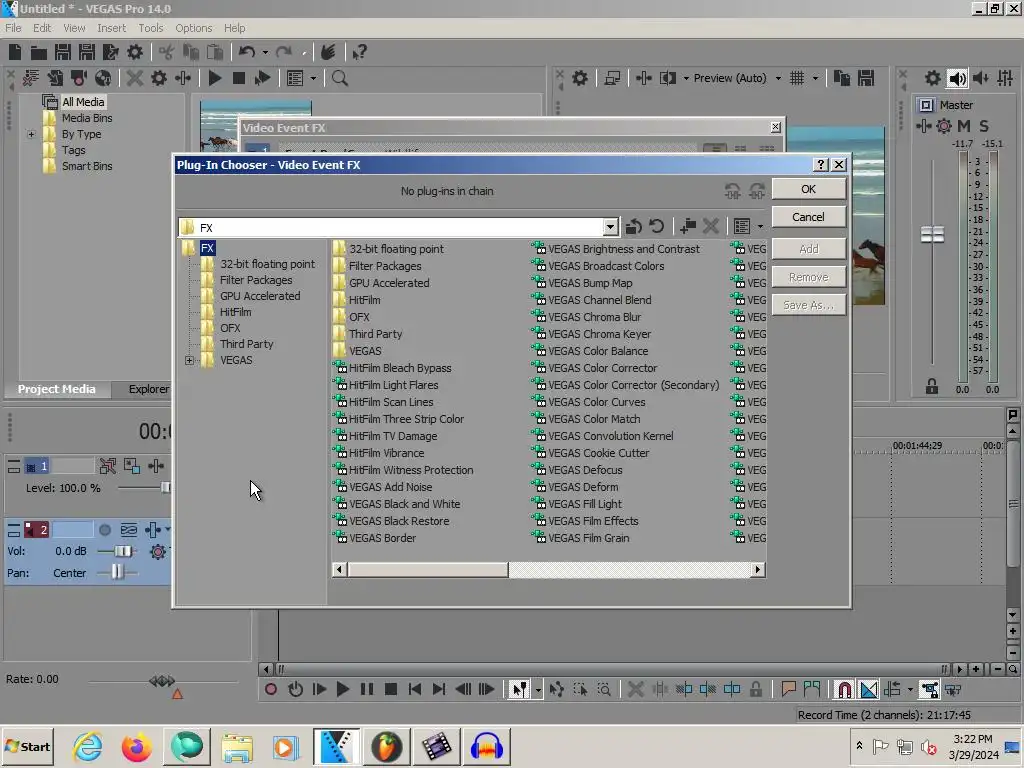The width and height of the screenshot is (1024, 768).
Task: Cancel the Plug-In Chooser dialog
Action: 808,217
